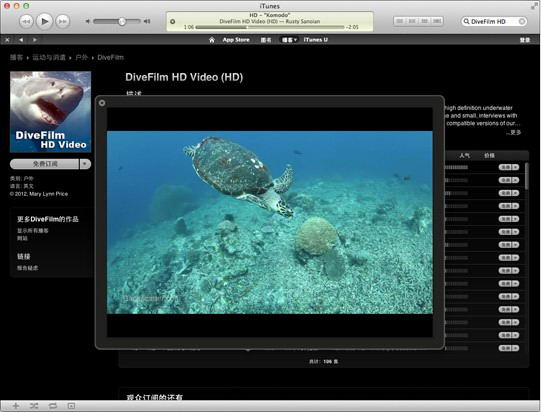Click the 报告疑虑 report a concern link
541x412 pixels.
28,268
